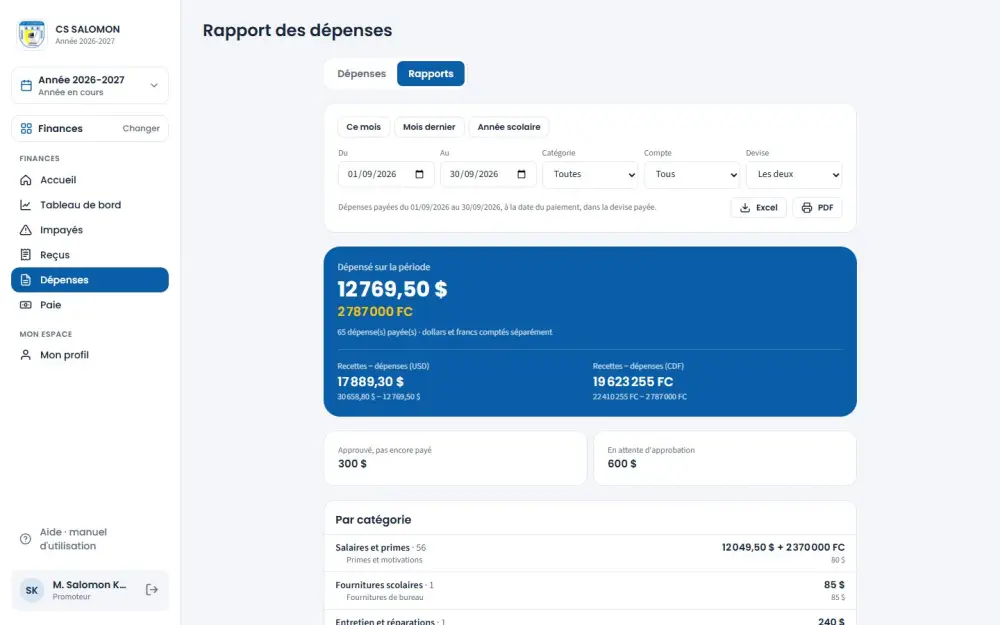This screenshot has height=625, width=1000.
Task: Select Dépenses in the sidebar menu
Action: (90, 280)
